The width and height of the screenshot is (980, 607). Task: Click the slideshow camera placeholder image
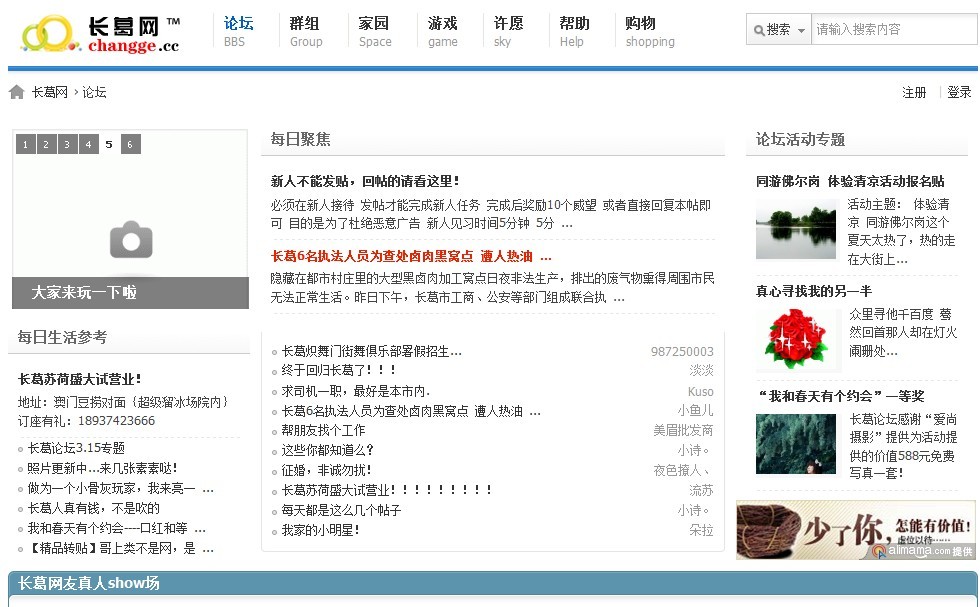tap(131, 239)
